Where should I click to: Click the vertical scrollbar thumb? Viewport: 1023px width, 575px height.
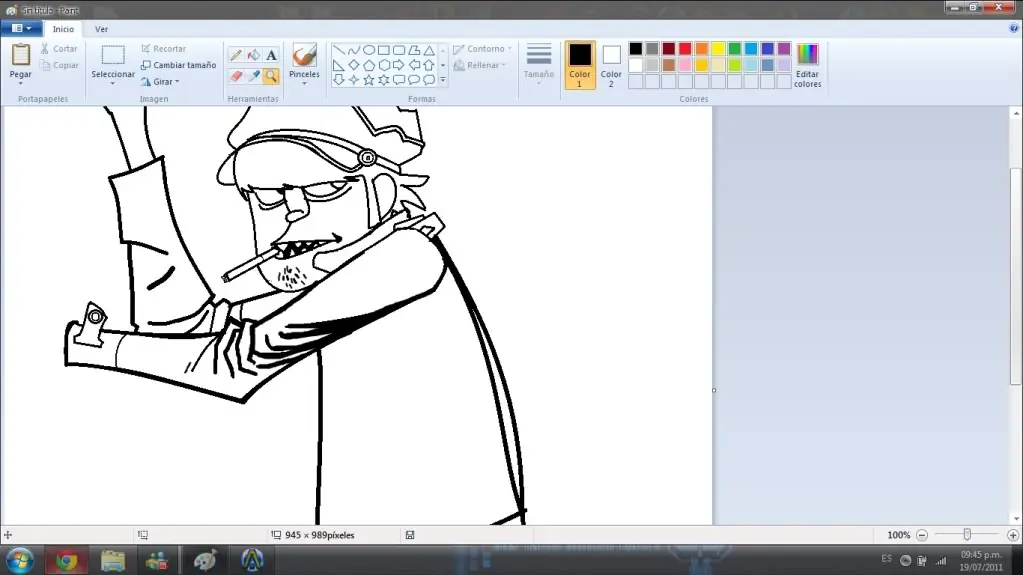pyautogui.click(x=1016, y=275)
